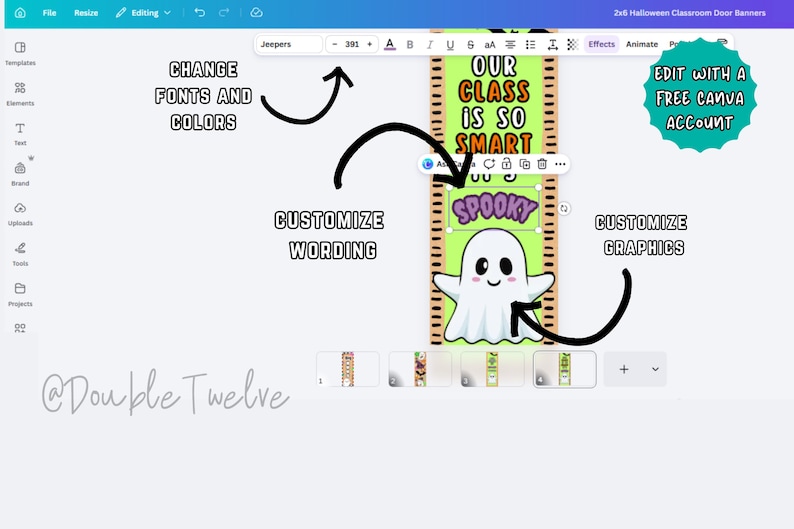Select the SMART text on banner

point(494,143)
